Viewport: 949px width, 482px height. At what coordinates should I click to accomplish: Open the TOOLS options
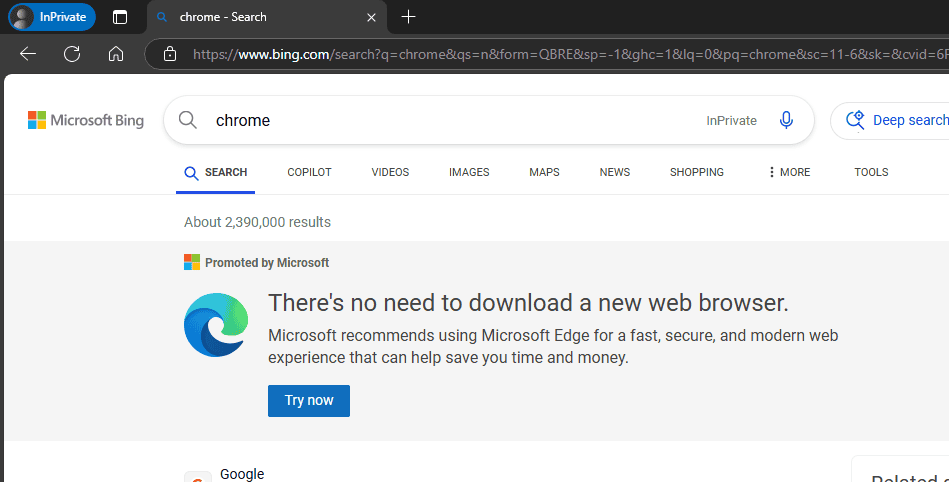[871, 173]
